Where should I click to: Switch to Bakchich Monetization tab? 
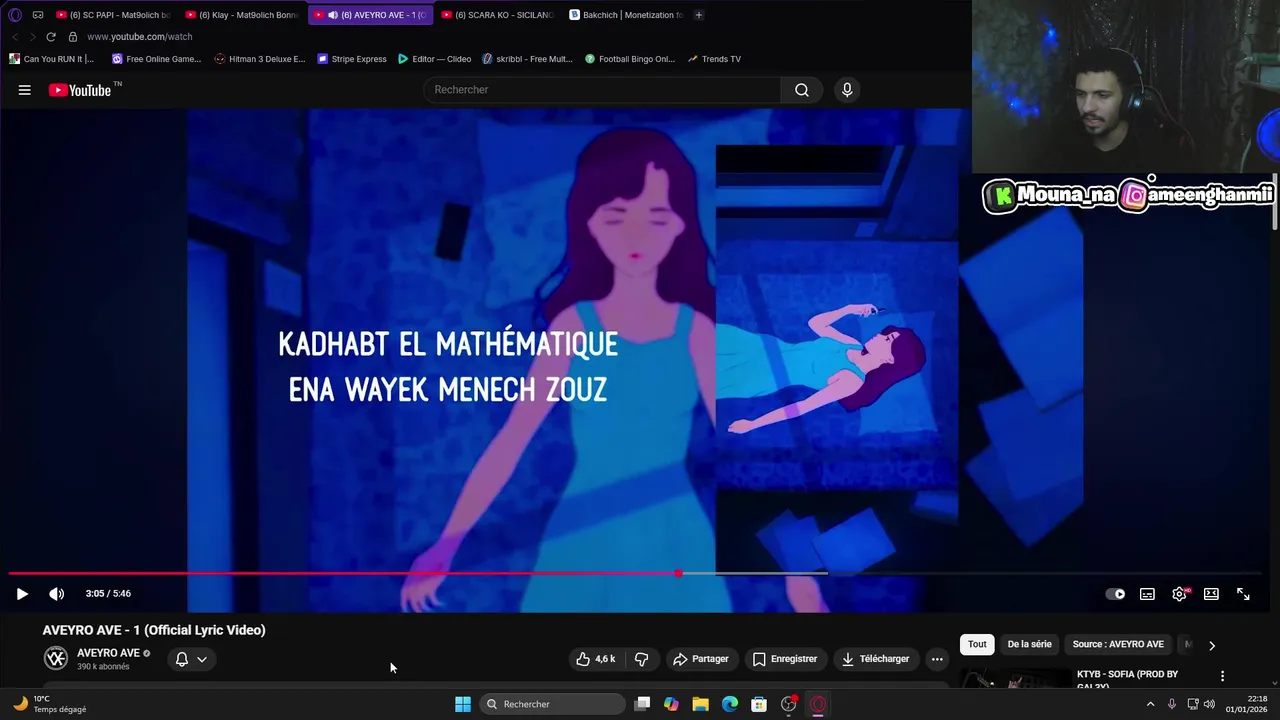(626, 15)
